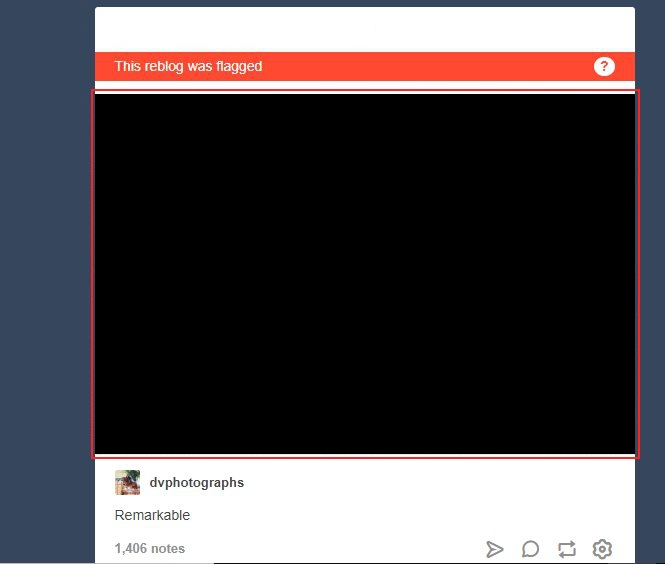Open replies with the speech bubble icon

530,549
